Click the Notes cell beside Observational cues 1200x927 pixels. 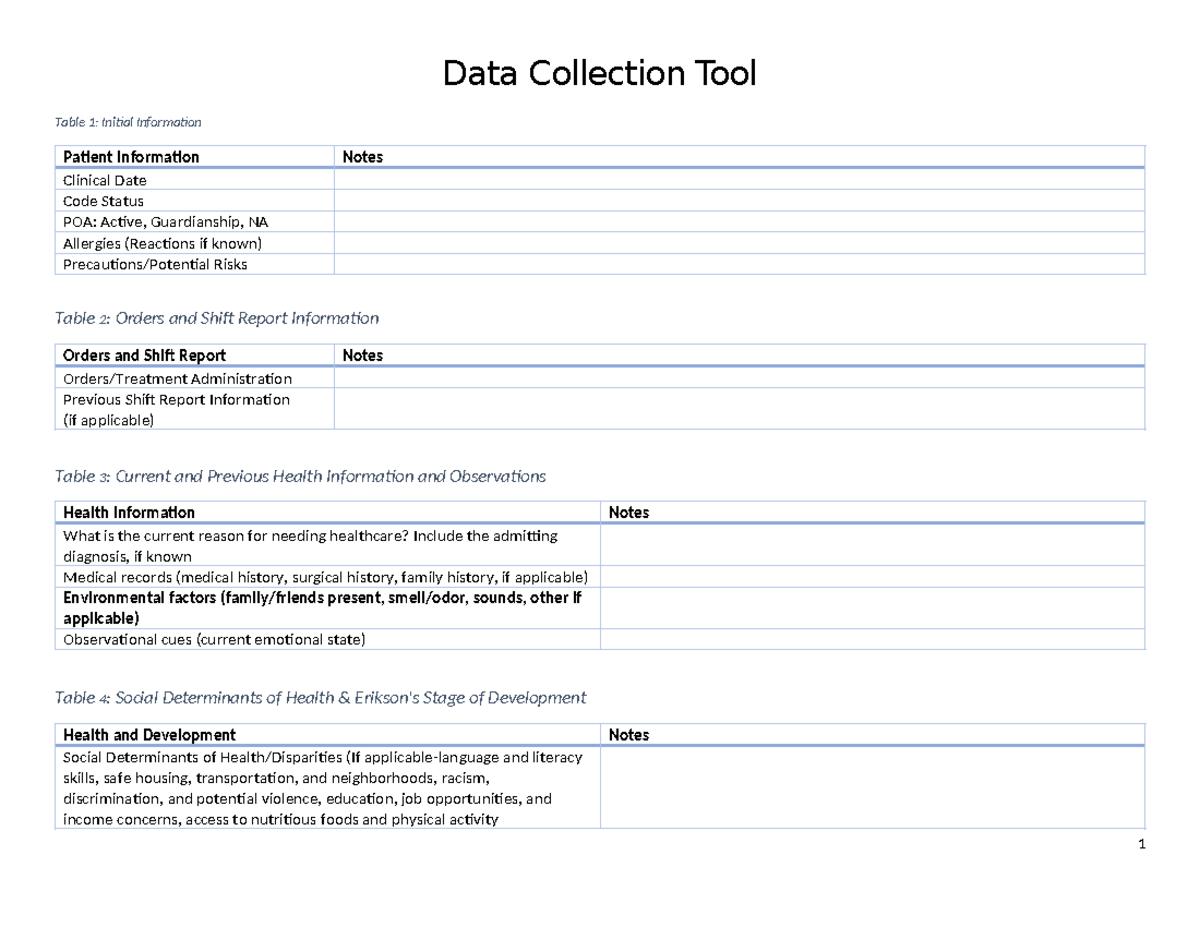[x=872, y=639]
